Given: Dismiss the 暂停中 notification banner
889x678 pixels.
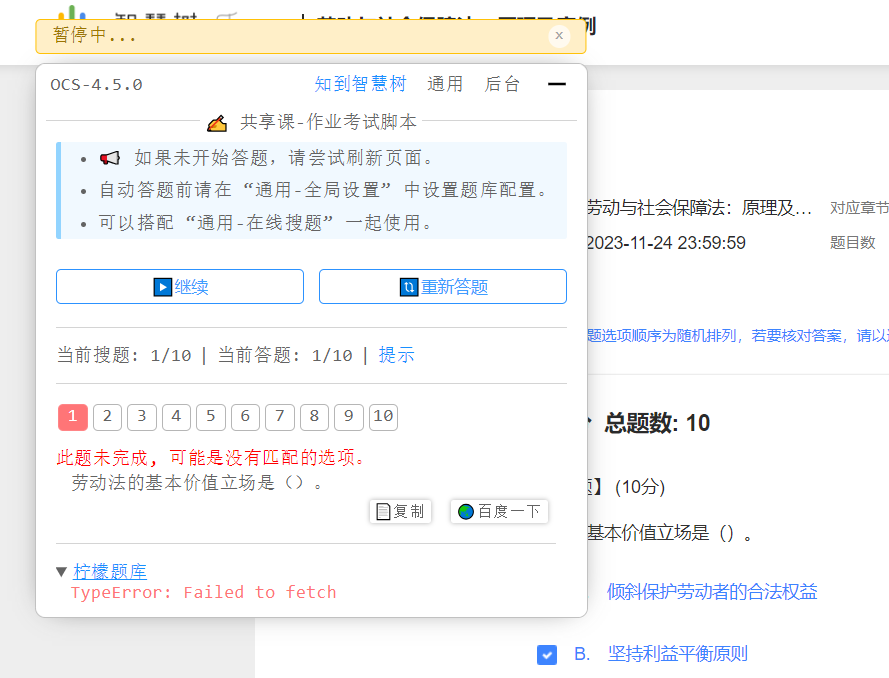Looking at the screenshot, I should coord(559,36).
